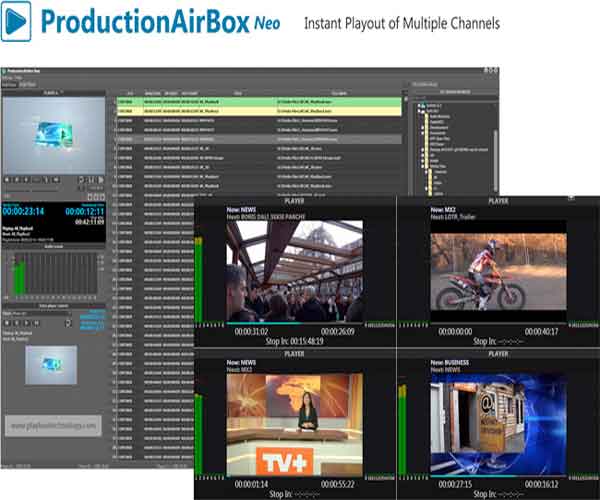
Task: Click the first transport button in lower cue player
Action: click(7, 323)
